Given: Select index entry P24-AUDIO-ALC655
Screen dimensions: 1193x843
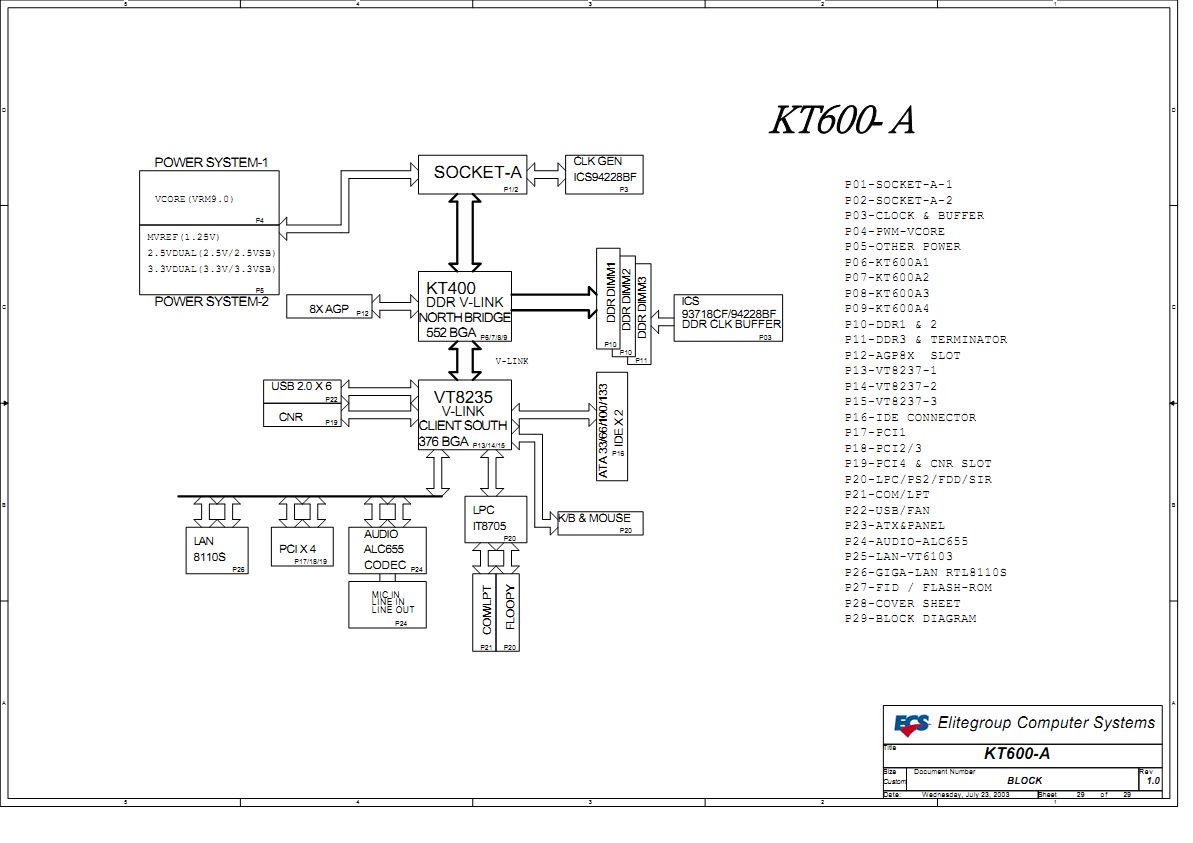Looking at the screenshot, I should tap(906, 541).
